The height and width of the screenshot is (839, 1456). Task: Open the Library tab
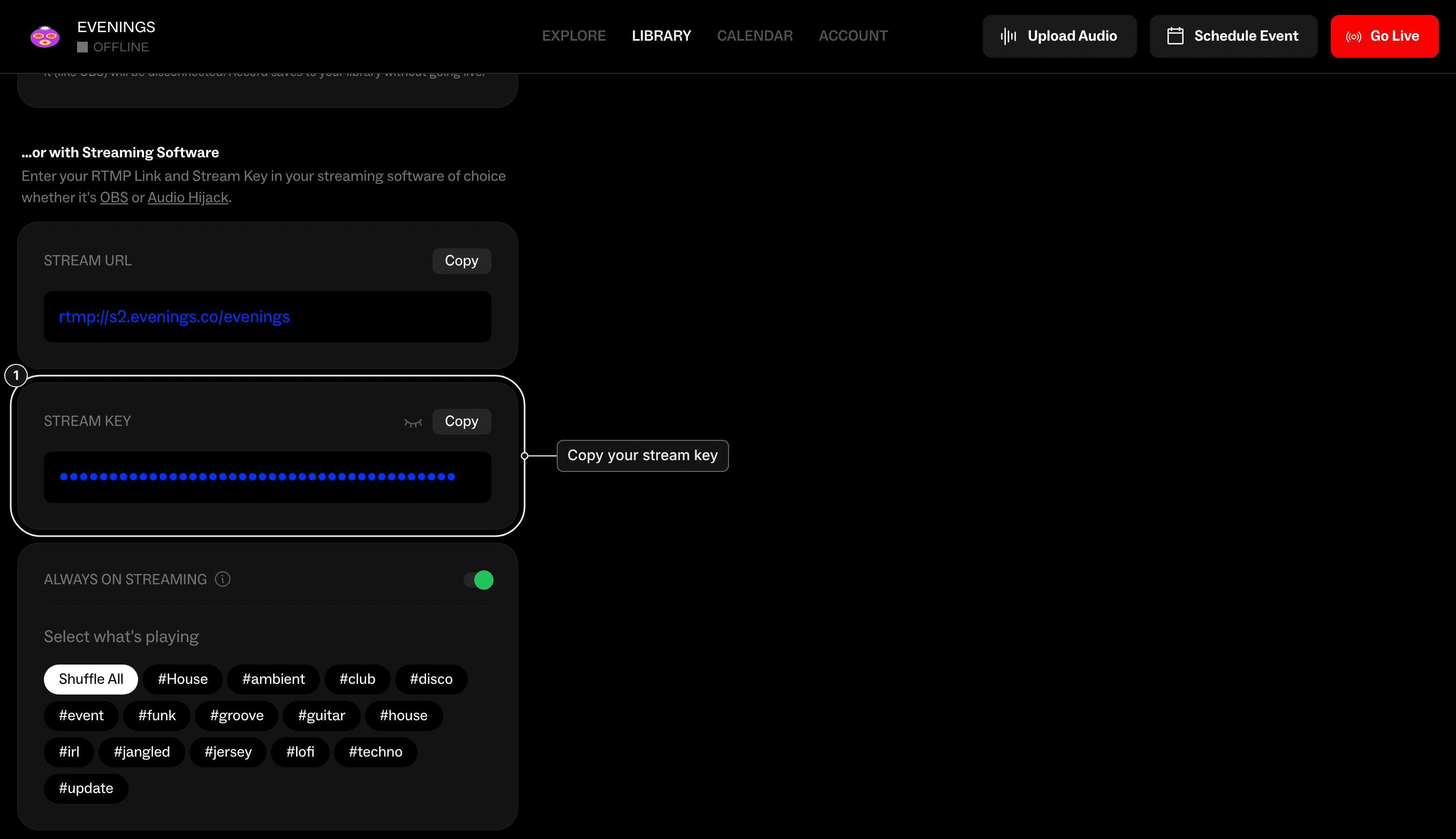pos(661,36)
